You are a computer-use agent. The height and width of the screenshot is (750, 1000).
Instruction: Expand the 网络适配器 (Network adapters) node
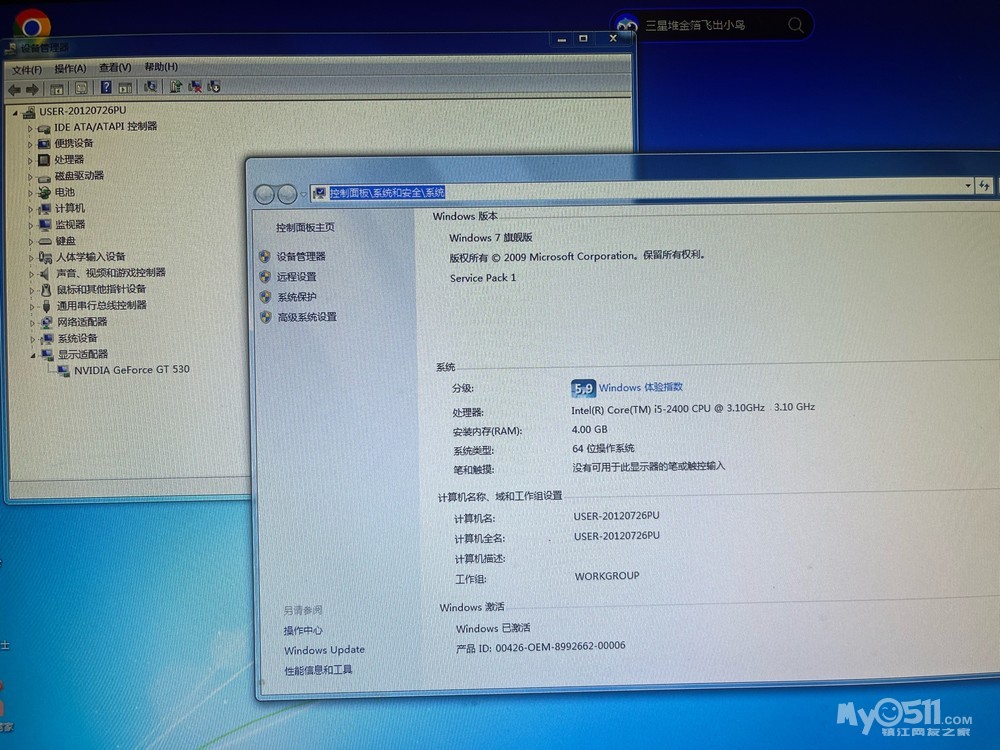pyautogui.click(x=30, y=322)
